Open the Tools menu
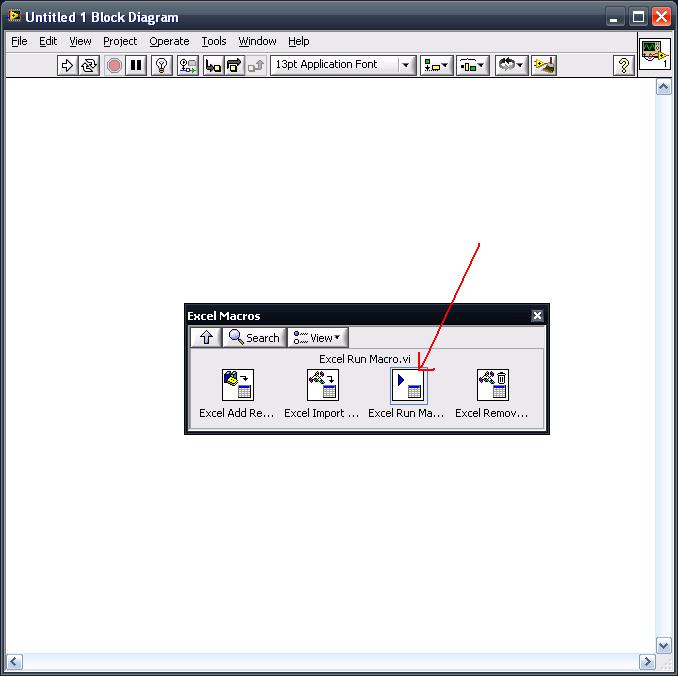The image size is (678, 676). [x=214, y=41]
